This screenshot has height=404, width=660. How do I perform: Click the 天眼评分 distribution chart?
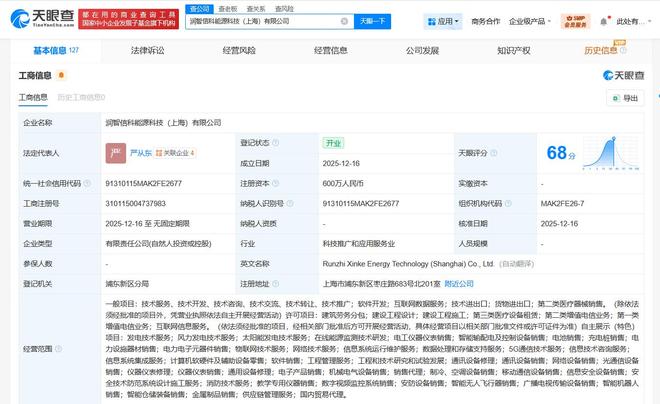click(611, 153)
